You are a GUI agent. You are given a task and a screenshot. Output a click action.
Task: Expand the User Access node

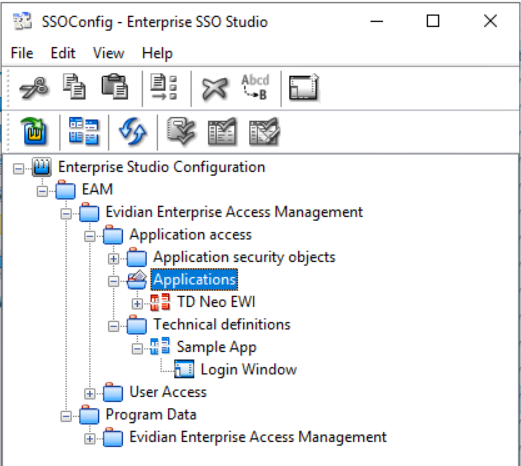[90, 394]
